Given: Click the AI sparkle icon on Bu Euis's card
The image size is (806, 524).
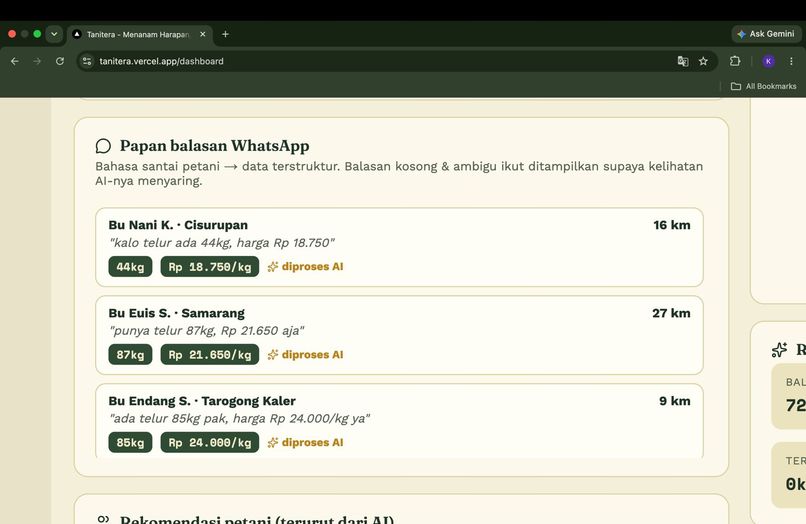Looking at the screenshot, I should 273,354.
